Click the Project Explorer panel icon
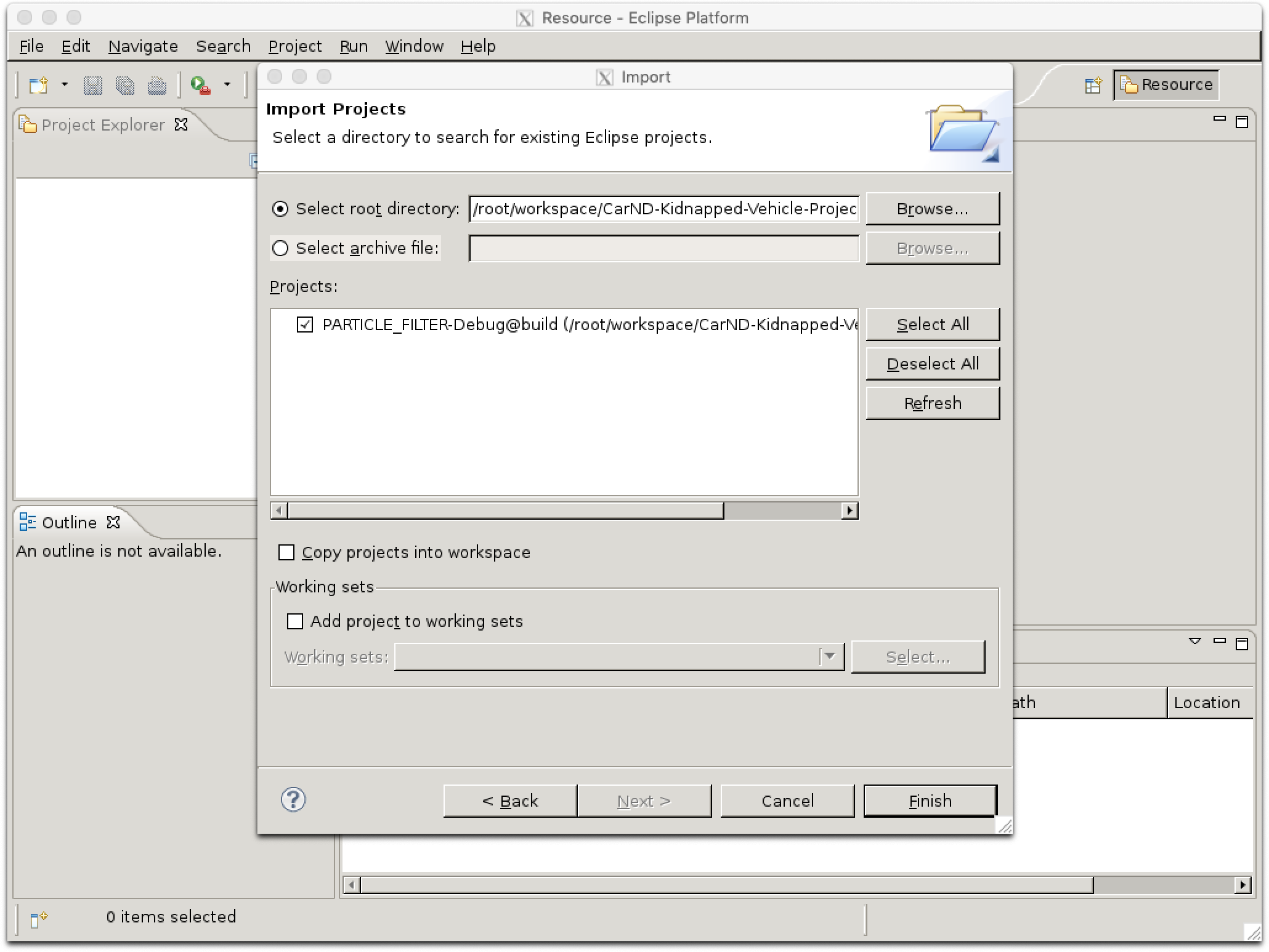This screenshot has width=1269, height=952. [29, 124]
